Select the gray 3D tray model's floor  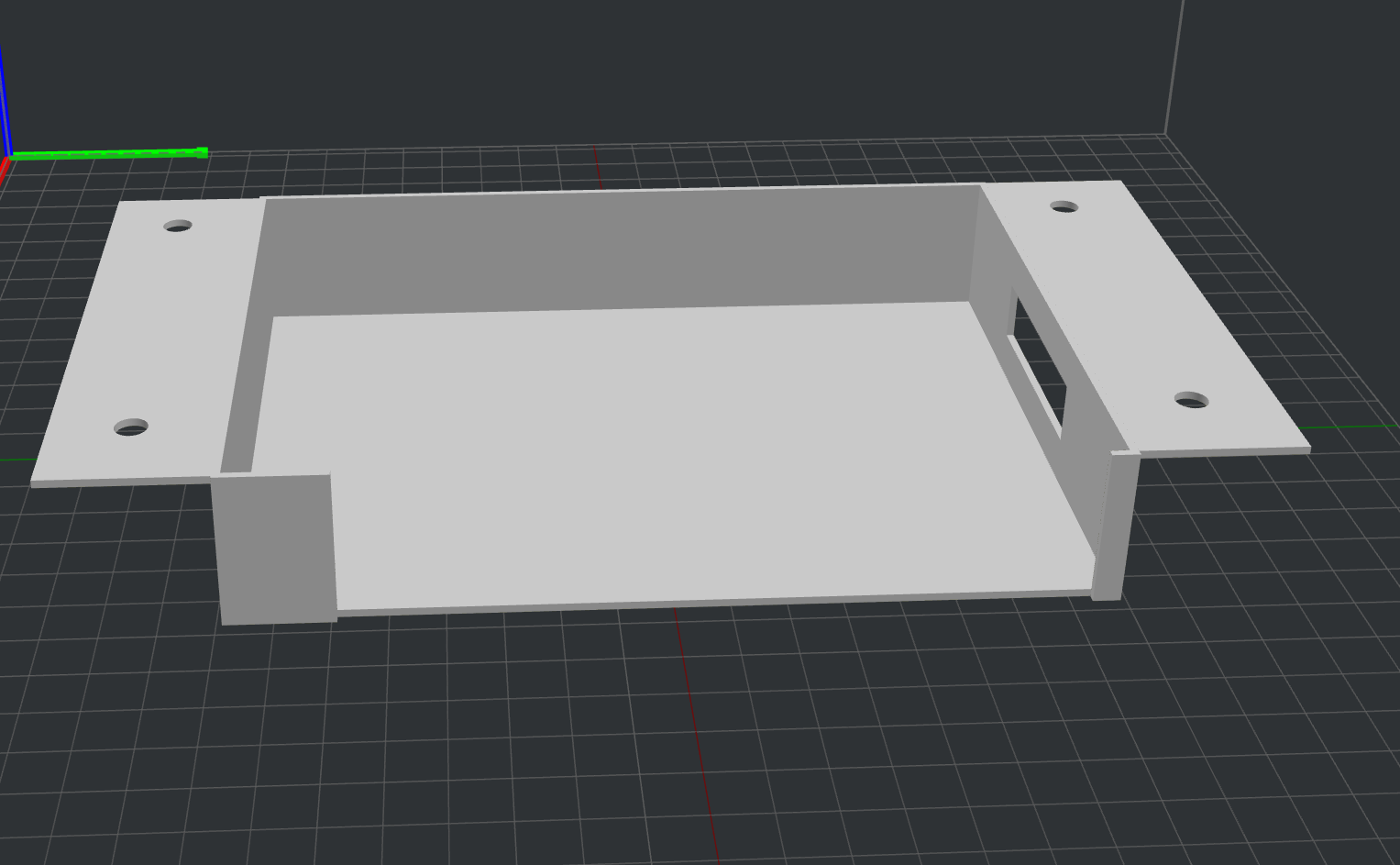(x=669, y=459)
